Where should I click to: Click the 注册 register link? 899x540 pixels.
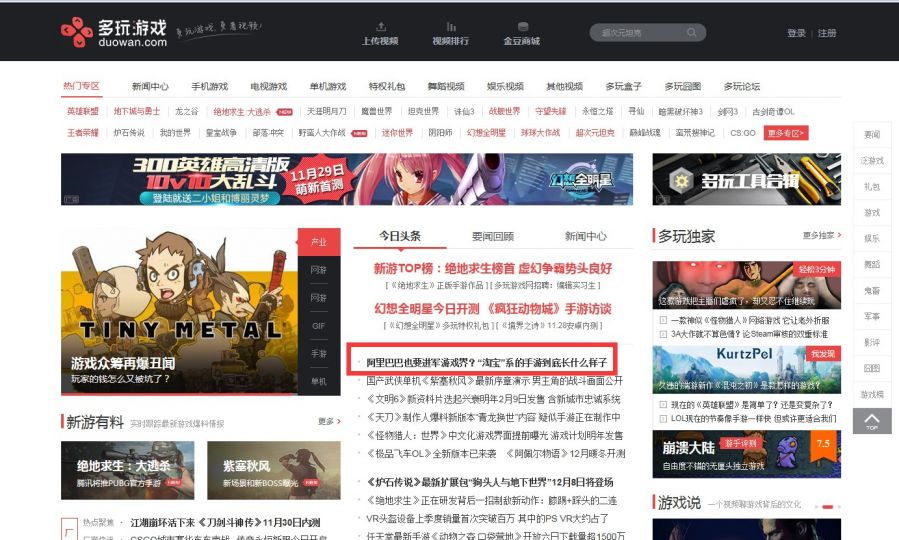coord(827,33)
